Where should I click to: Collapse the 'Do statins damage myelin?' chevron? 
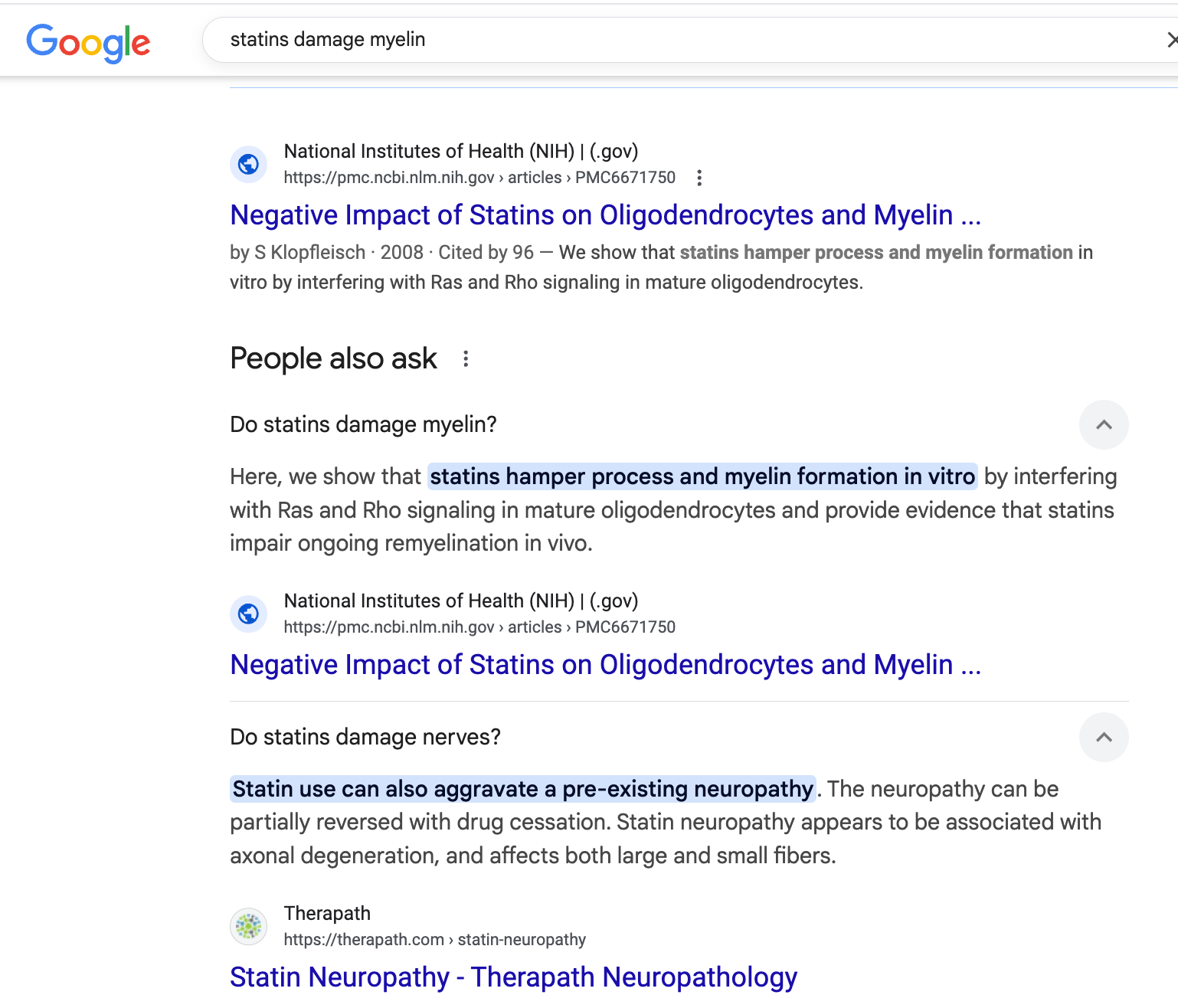[1103, 424]
